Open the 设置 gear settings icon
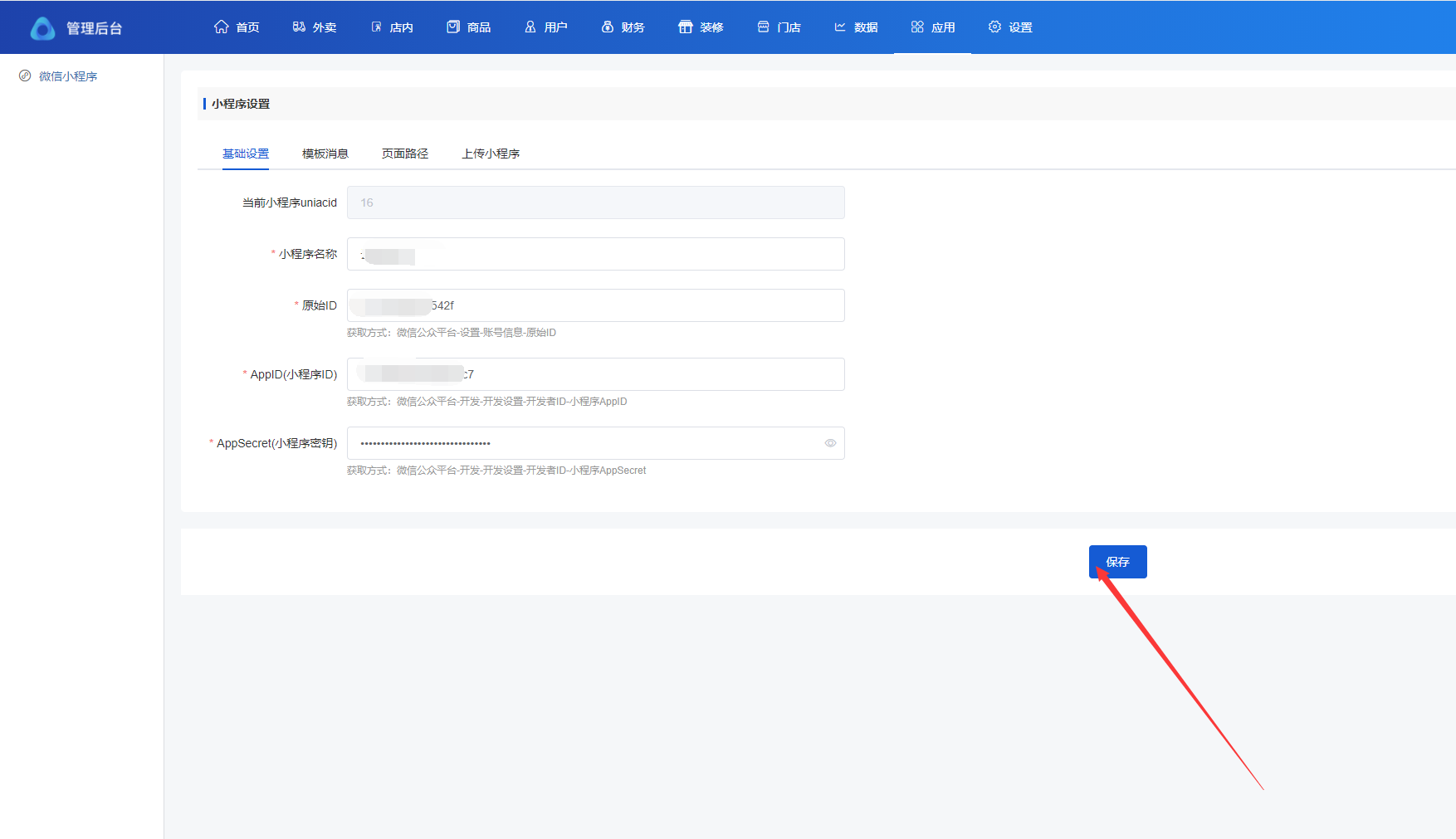This screenshot has height=839, width=1456. [994, 27]
